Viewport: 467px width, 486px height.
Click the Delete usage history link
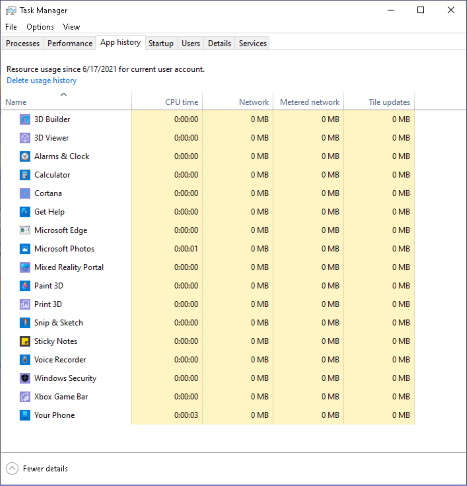42,80
